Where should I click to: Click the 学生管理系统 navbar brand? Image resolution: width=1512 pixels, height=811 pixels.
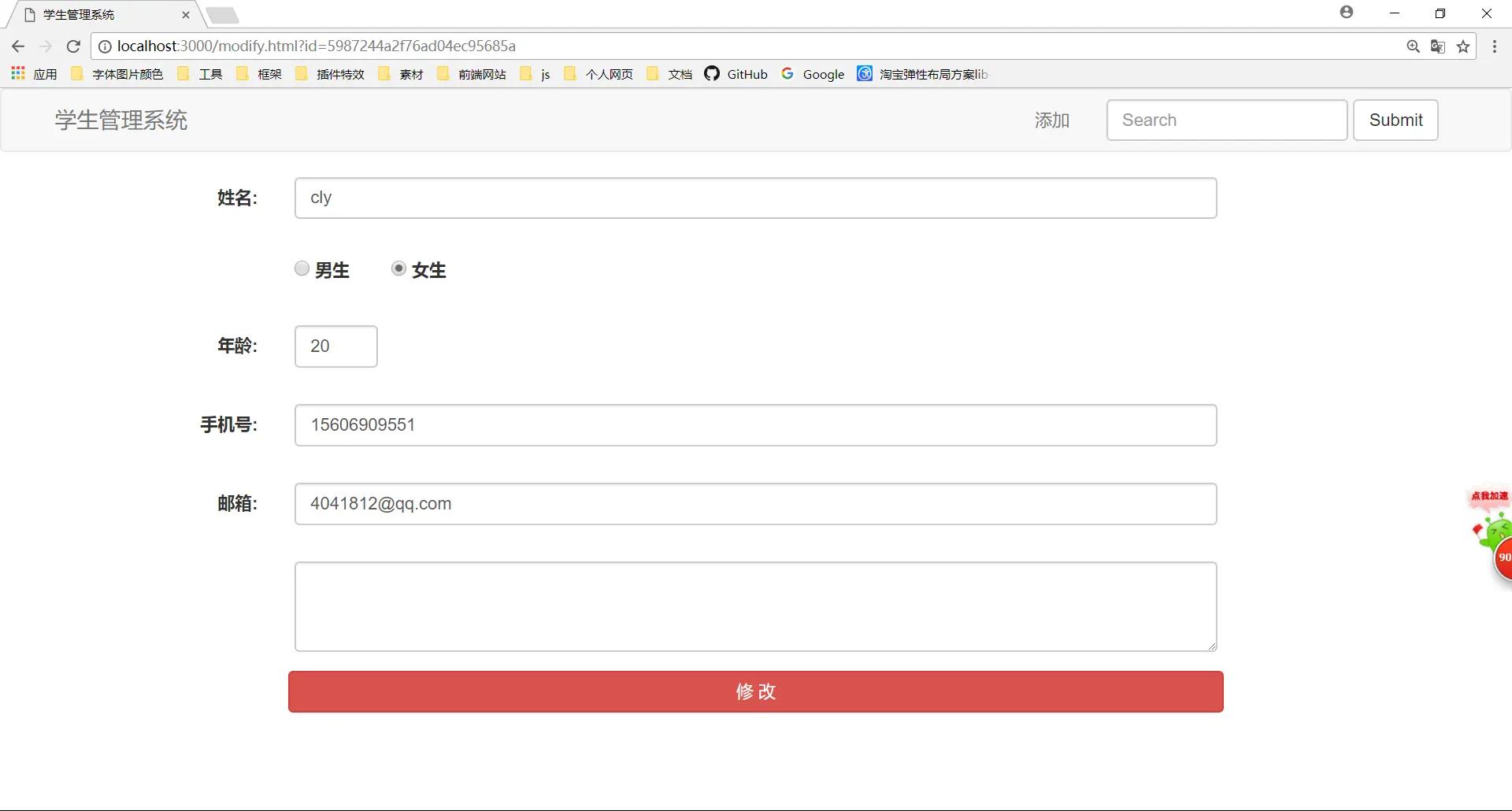coord(121,120)
